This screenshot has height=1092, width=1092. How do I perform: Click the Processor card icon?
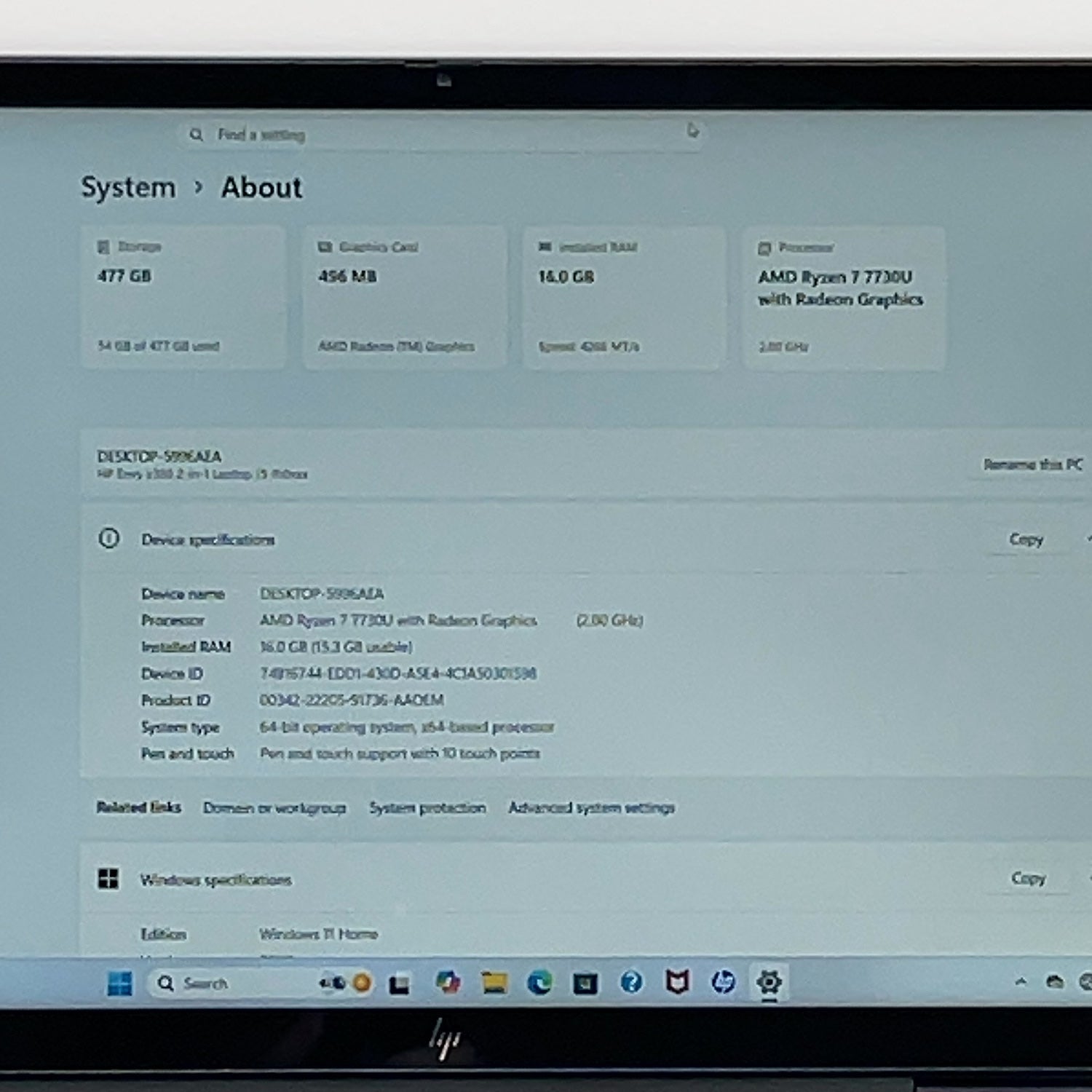(764, 248)
